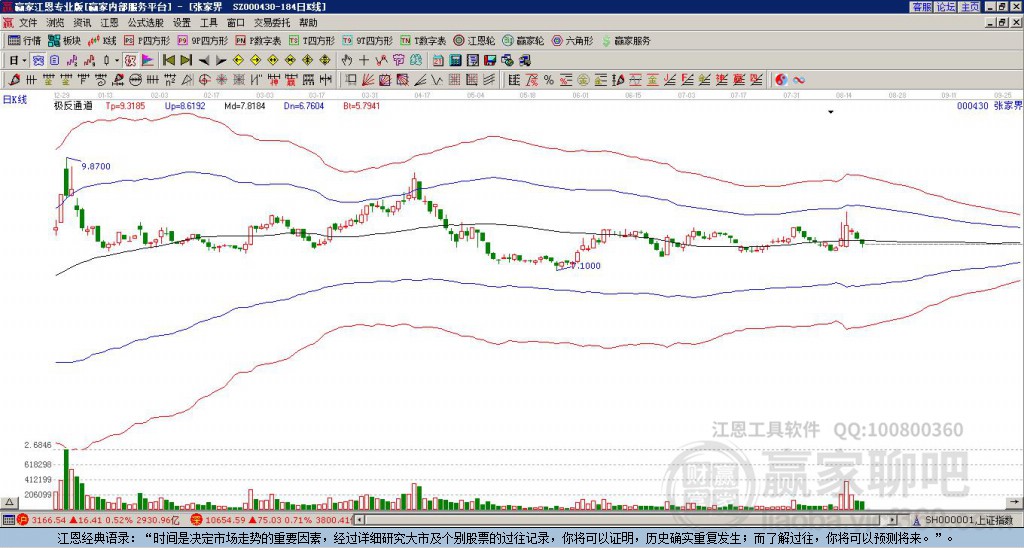Open the T四方形 tool

[312, 40]
